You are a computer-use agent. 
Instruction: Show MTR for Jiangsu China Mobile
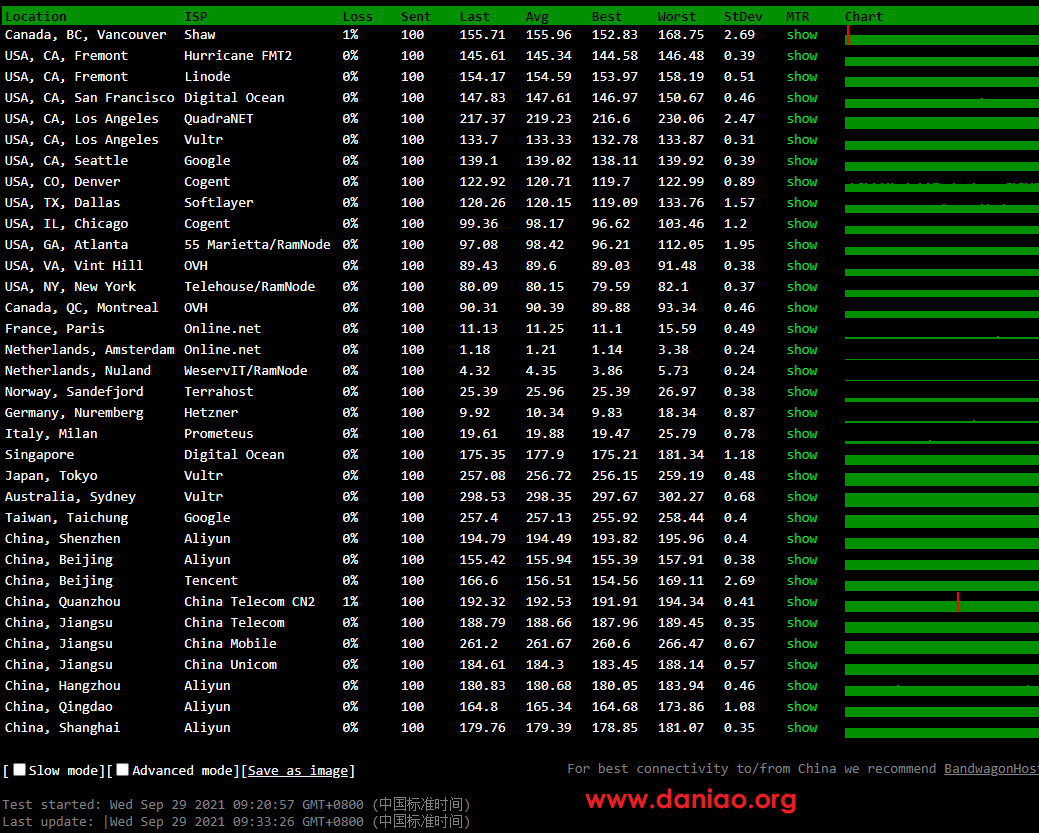pos(802,644)
